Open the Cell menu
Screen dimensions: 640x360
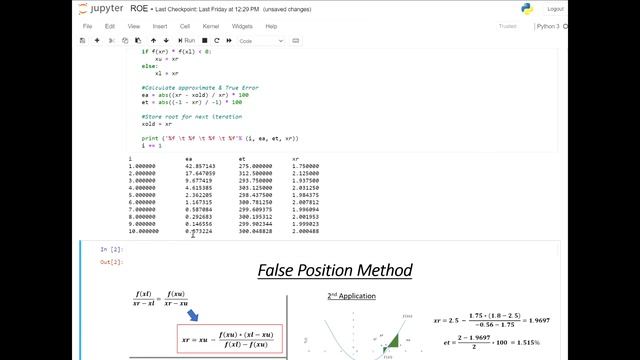[x=184, y=26]
